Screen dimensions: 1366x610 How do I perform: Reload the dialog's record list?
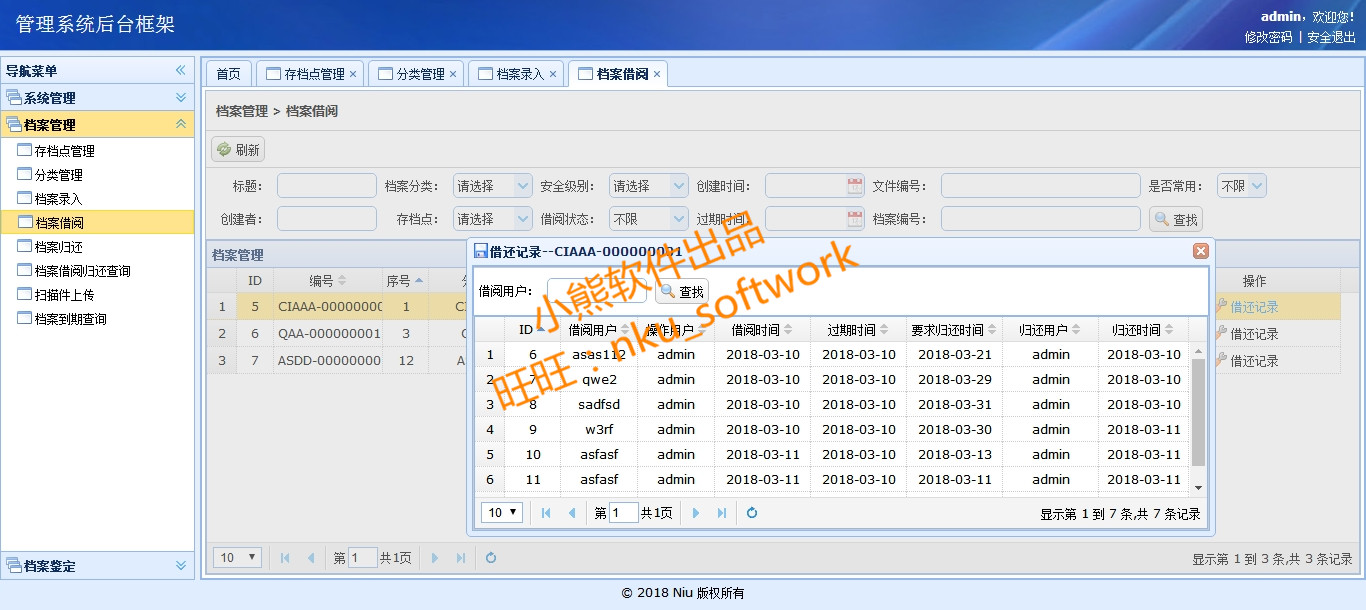coord(752,513)
